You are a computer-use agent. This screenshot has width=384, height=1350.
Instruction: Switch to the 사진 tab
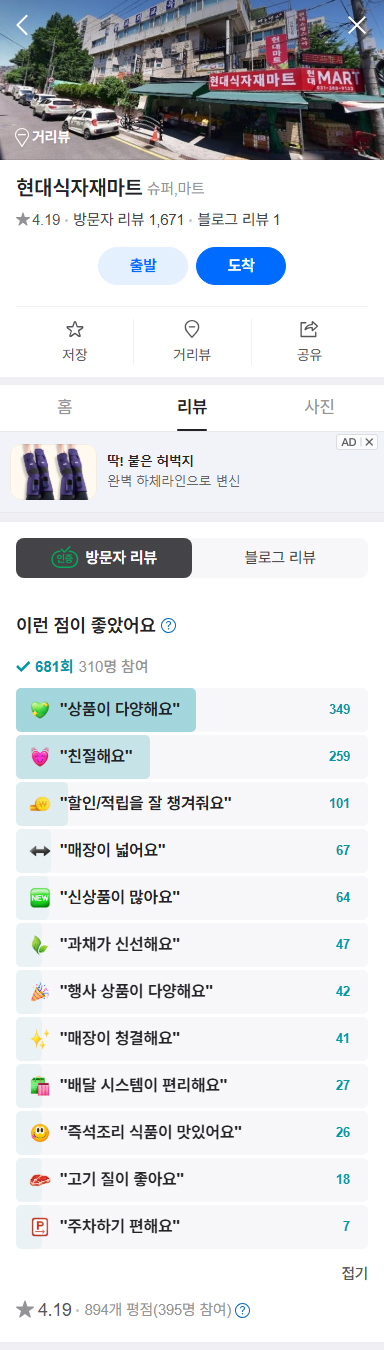click(319, 406)
